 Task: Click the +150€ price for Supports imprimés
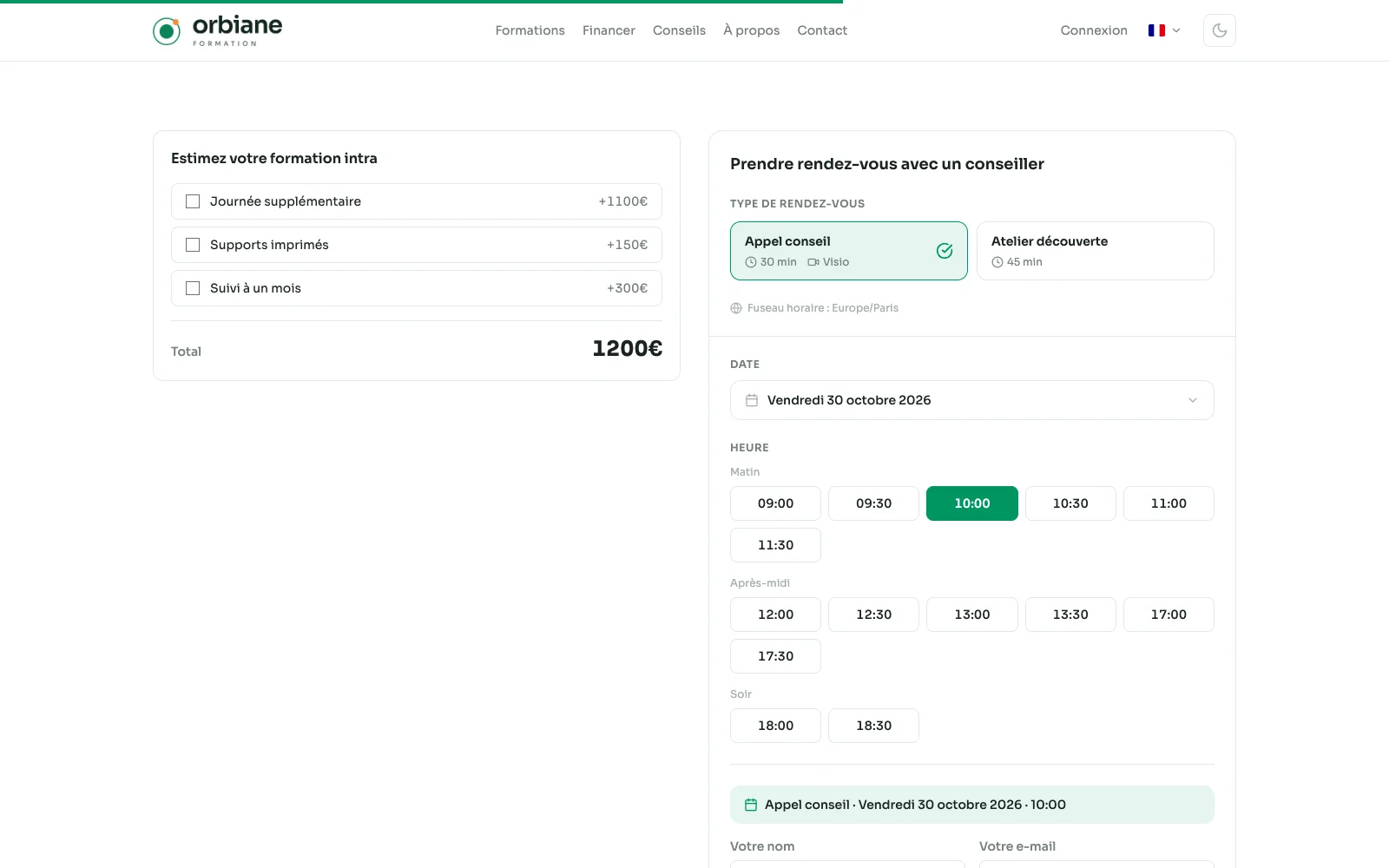[627, 245]
